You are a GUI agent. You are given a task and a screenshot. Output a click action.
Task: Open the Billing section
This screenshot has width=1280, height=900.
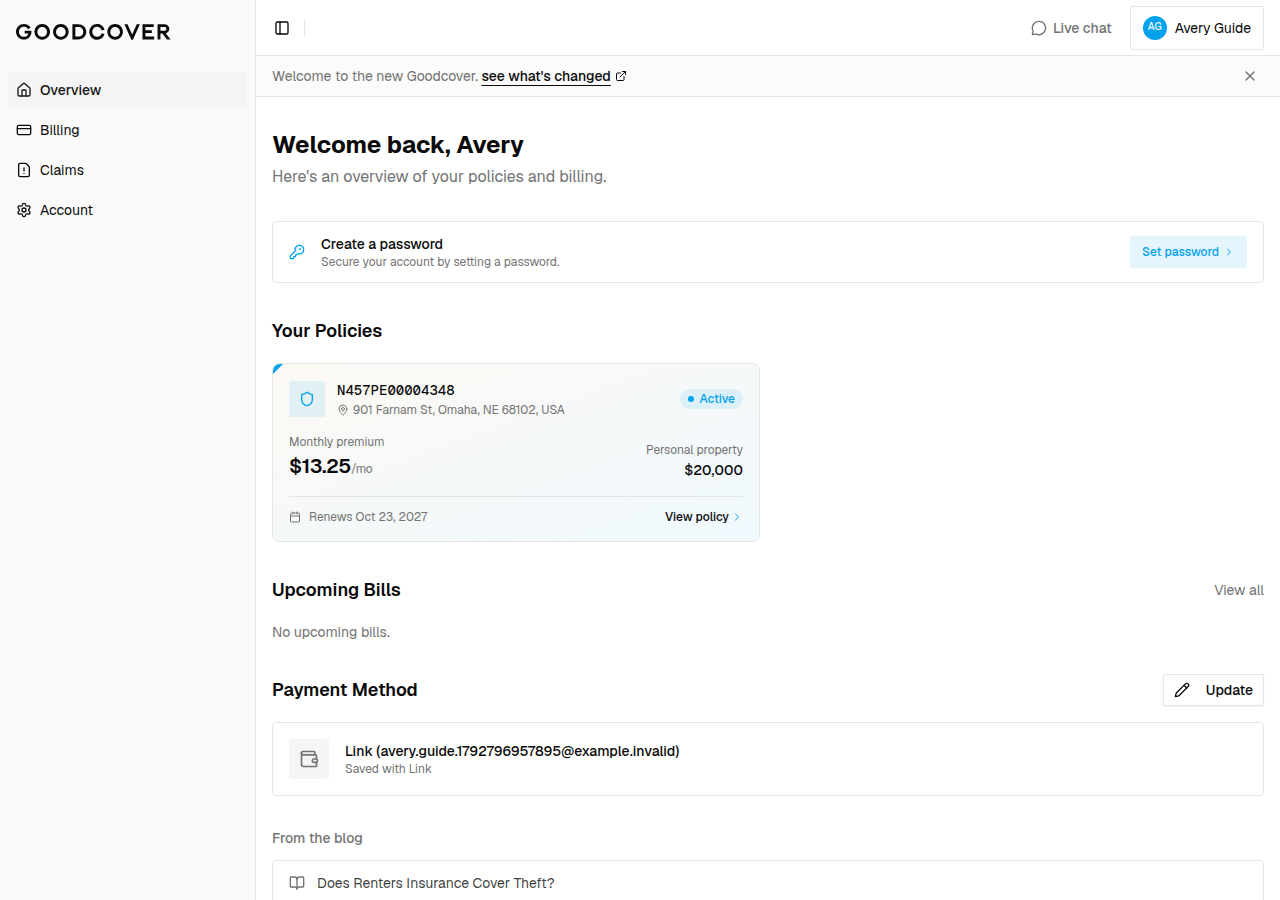127,130
